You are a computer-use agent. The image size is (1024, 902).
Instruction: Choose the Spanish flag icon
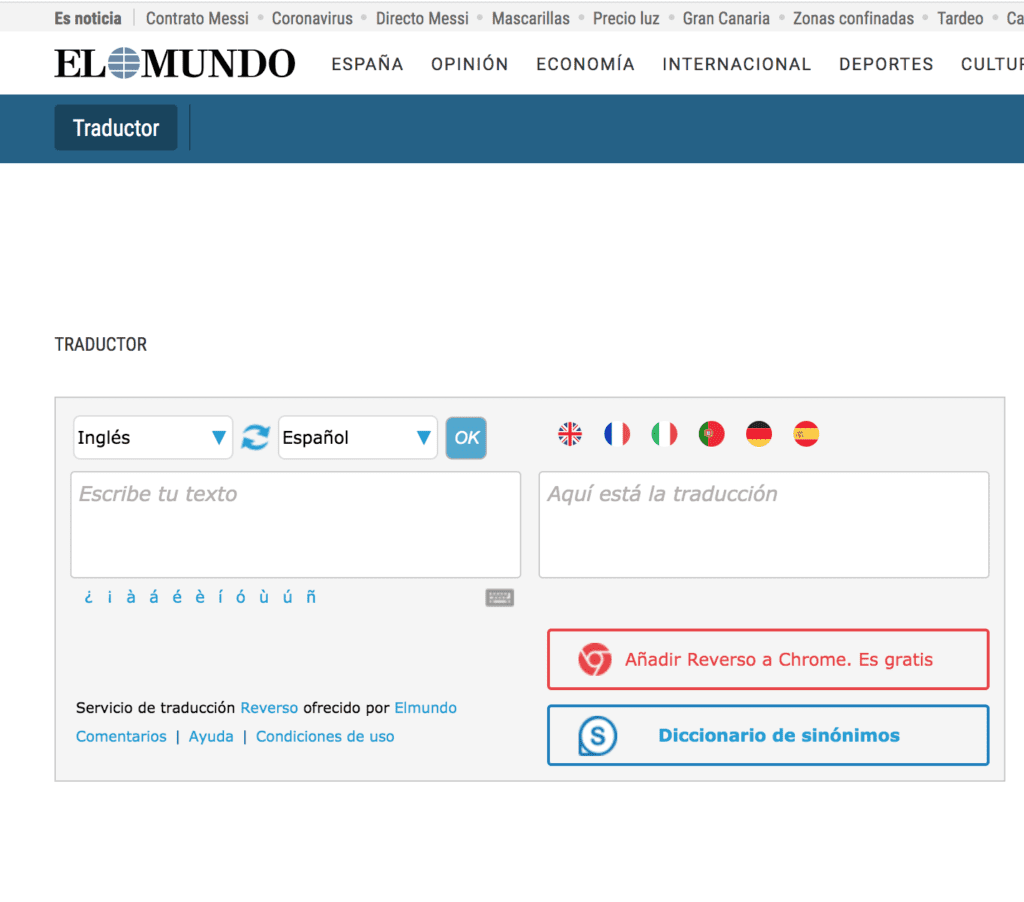point(806,434)
